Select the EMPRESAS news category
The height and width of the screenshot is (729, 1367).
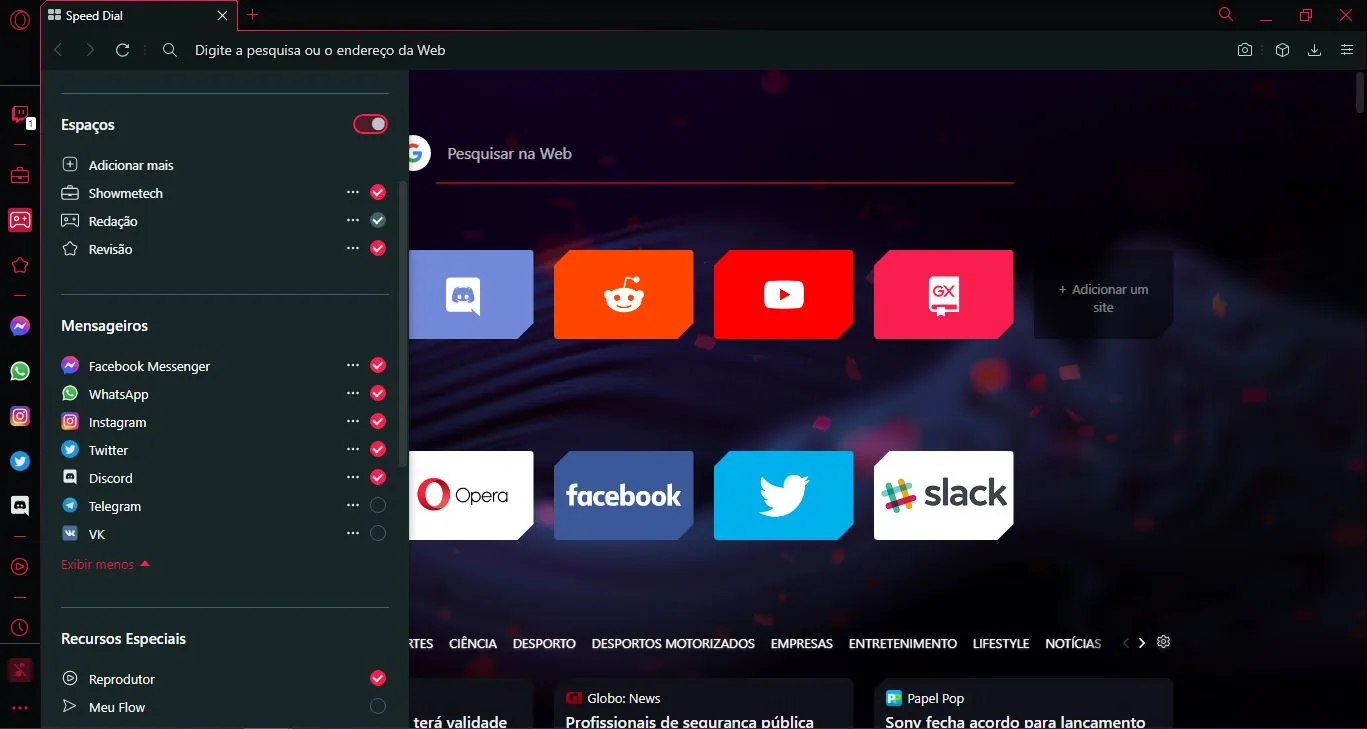(x=802, y=643)
